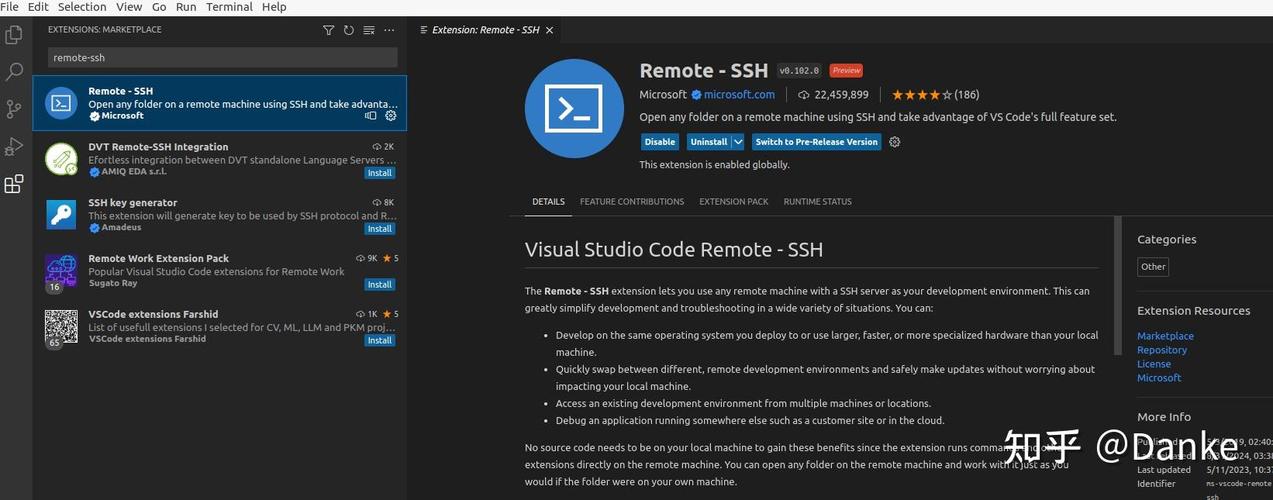Open manage gear on Remote - SSH list row
The width and height of the screenshot is (1273, 500).
391,116
